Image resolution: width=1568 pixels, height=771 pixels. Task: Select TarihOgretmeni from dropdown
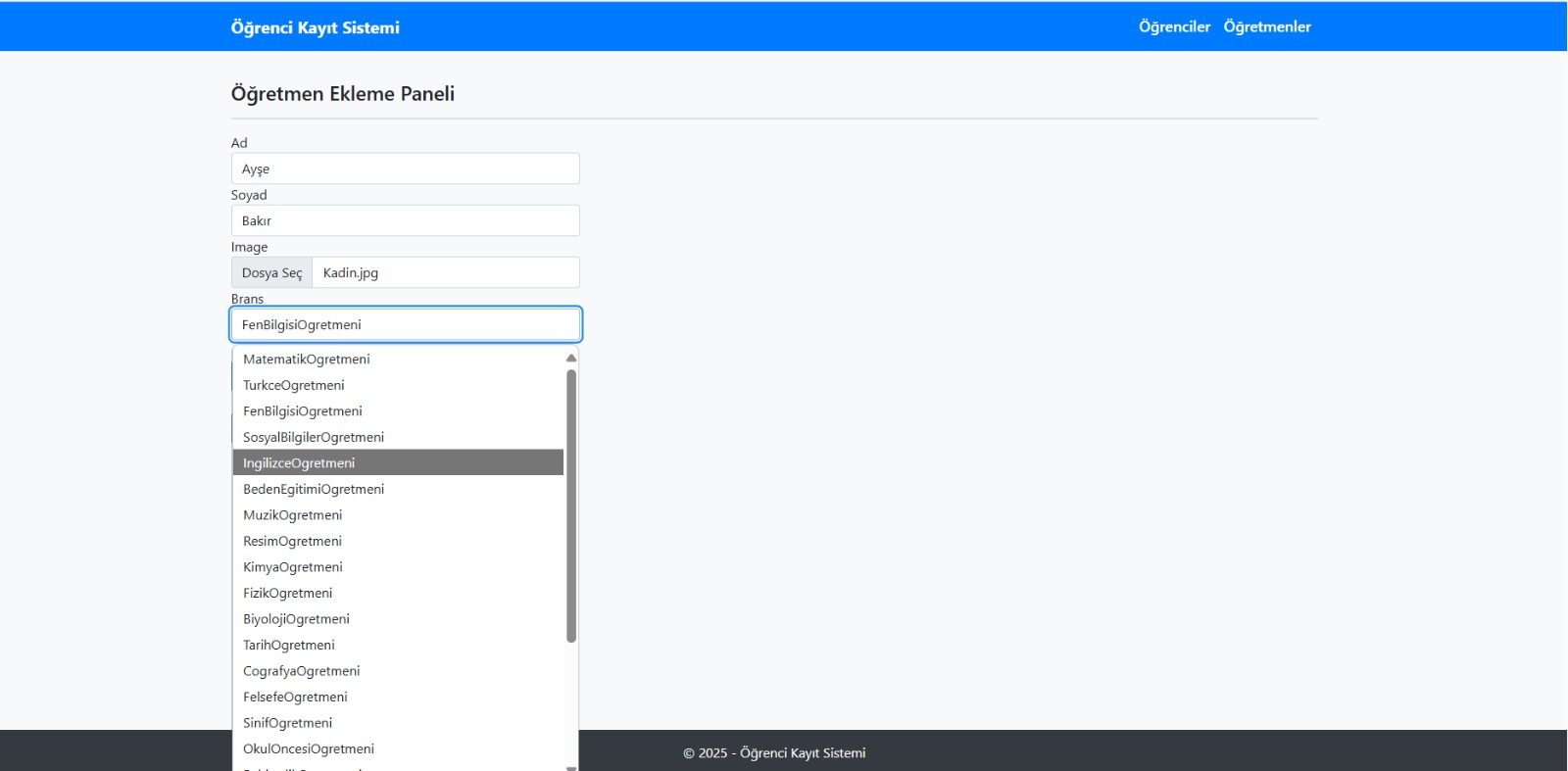click(x=289, y=646)
